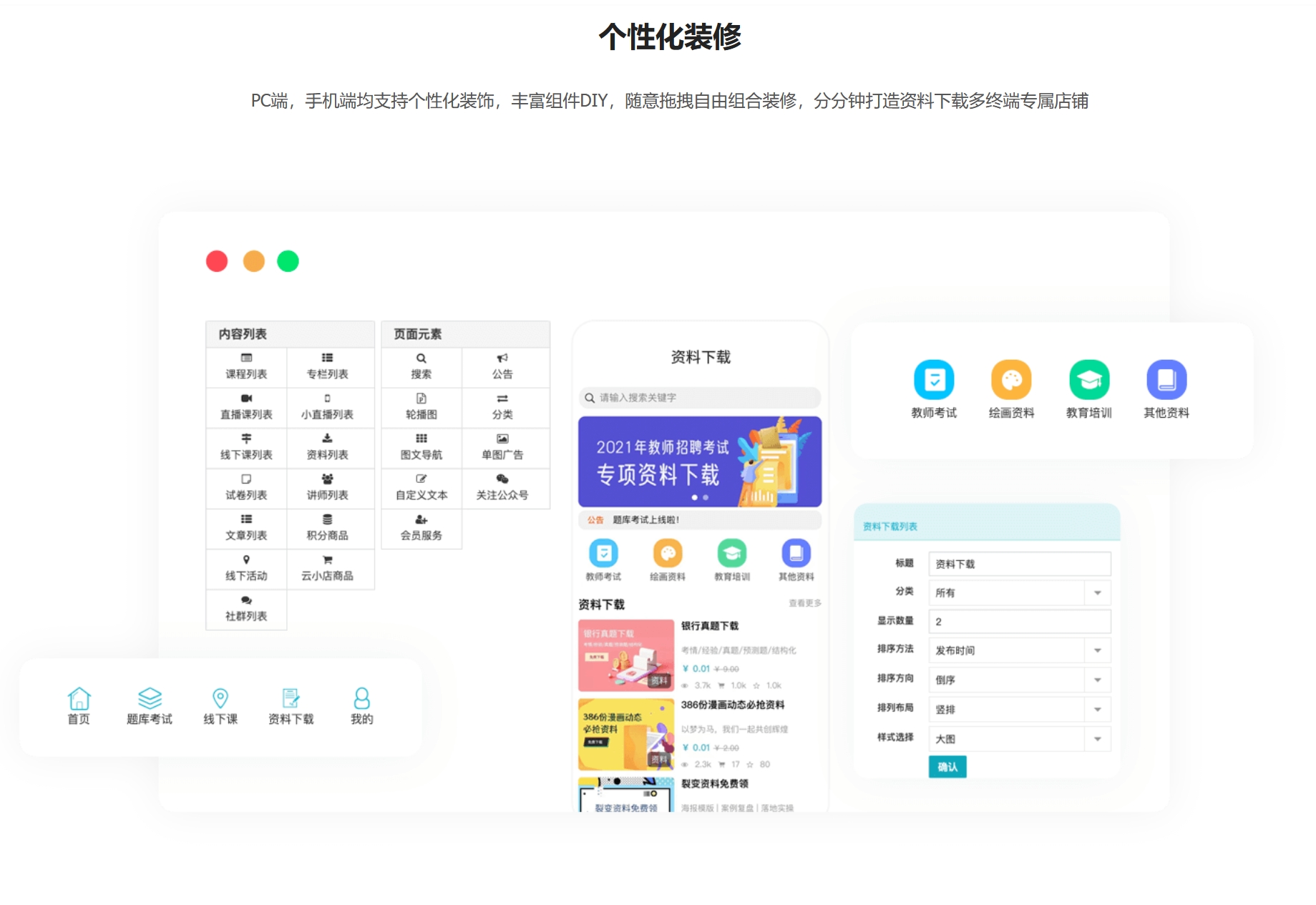Expand the 分类 dropdown showing 所有
Image resolution: width=1316 pixels, height=905 pixels.
[x=1019, y=592]
